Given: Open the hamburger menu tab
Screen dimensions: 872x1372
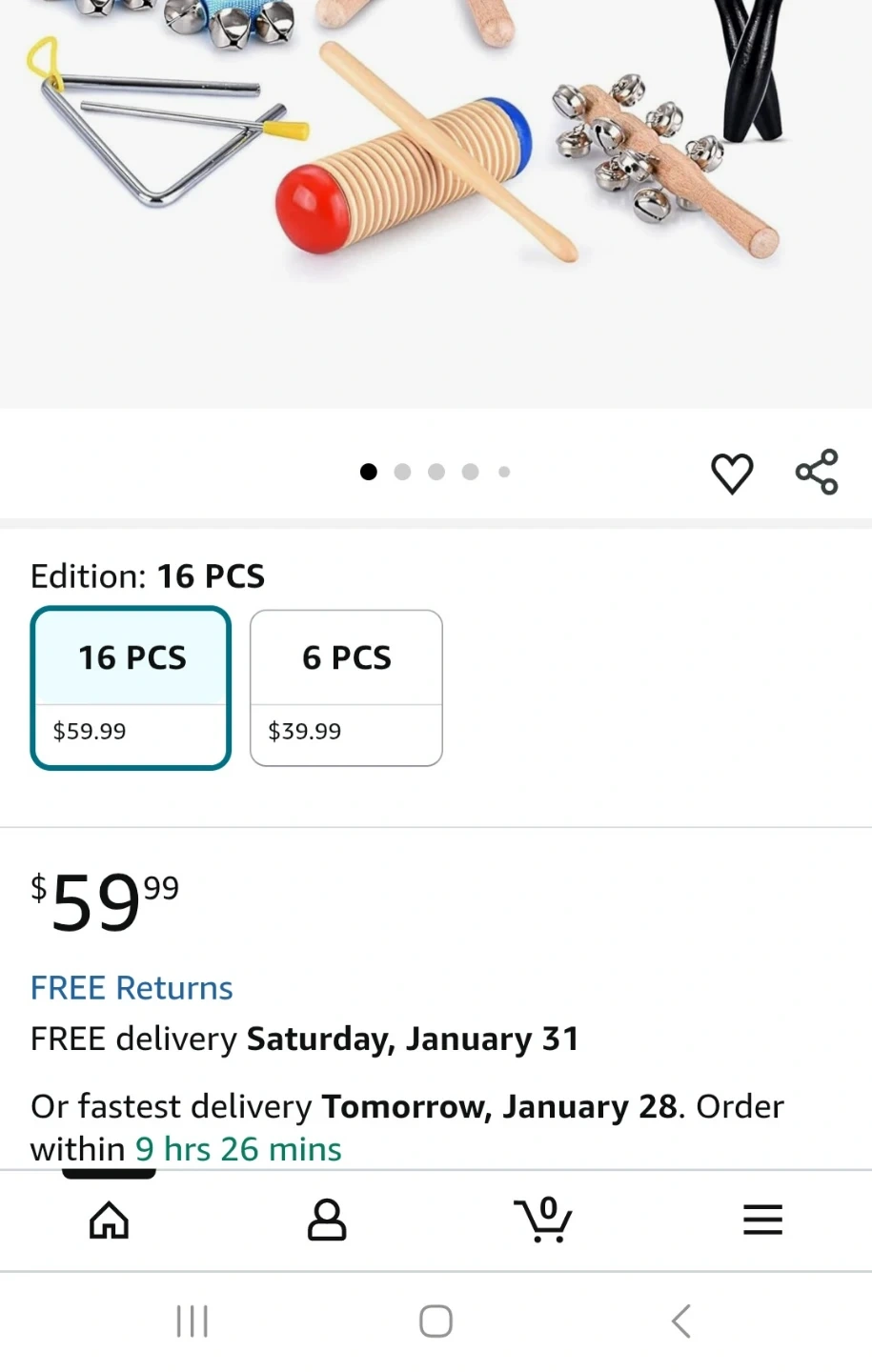Looking at the screenshot, I should click(762, 1220).
